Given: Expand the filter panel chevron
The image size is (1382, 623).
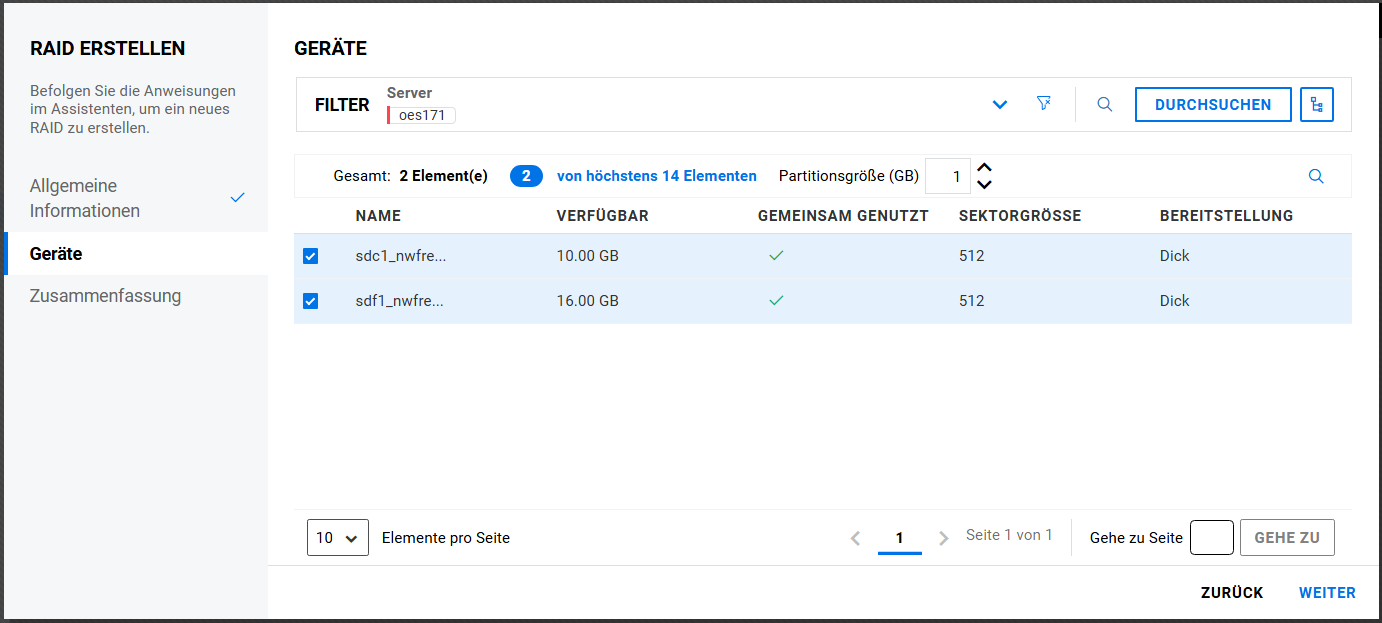Looking at the screenshot, I should pos(999,105).
